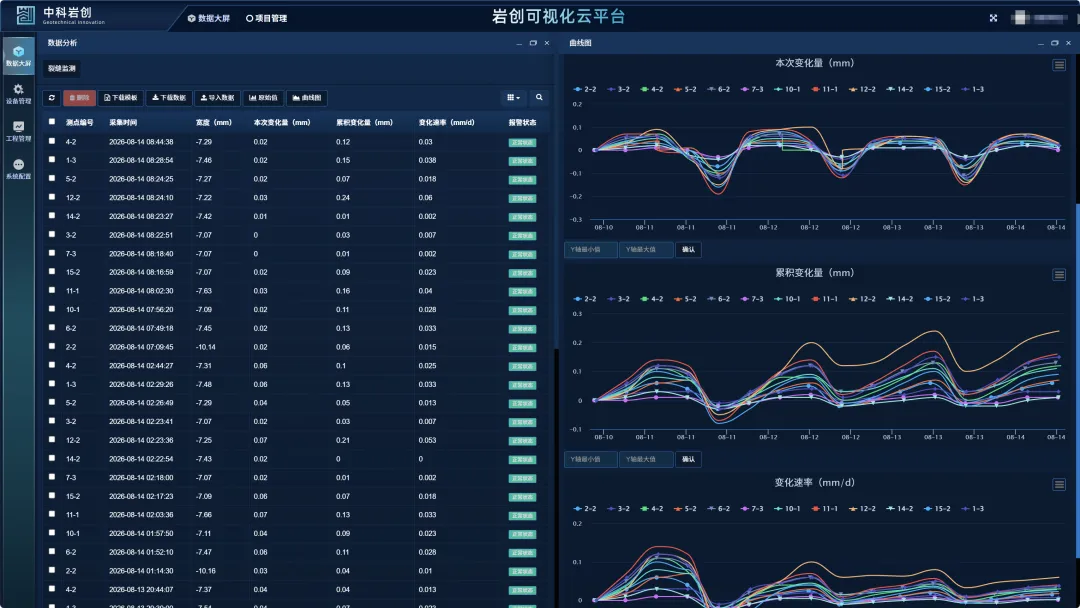The height and width of the screenshot is (608, 1080).
Task: Toggle 1-3 series in 变化速率 legend
Action: coord(973,509)
